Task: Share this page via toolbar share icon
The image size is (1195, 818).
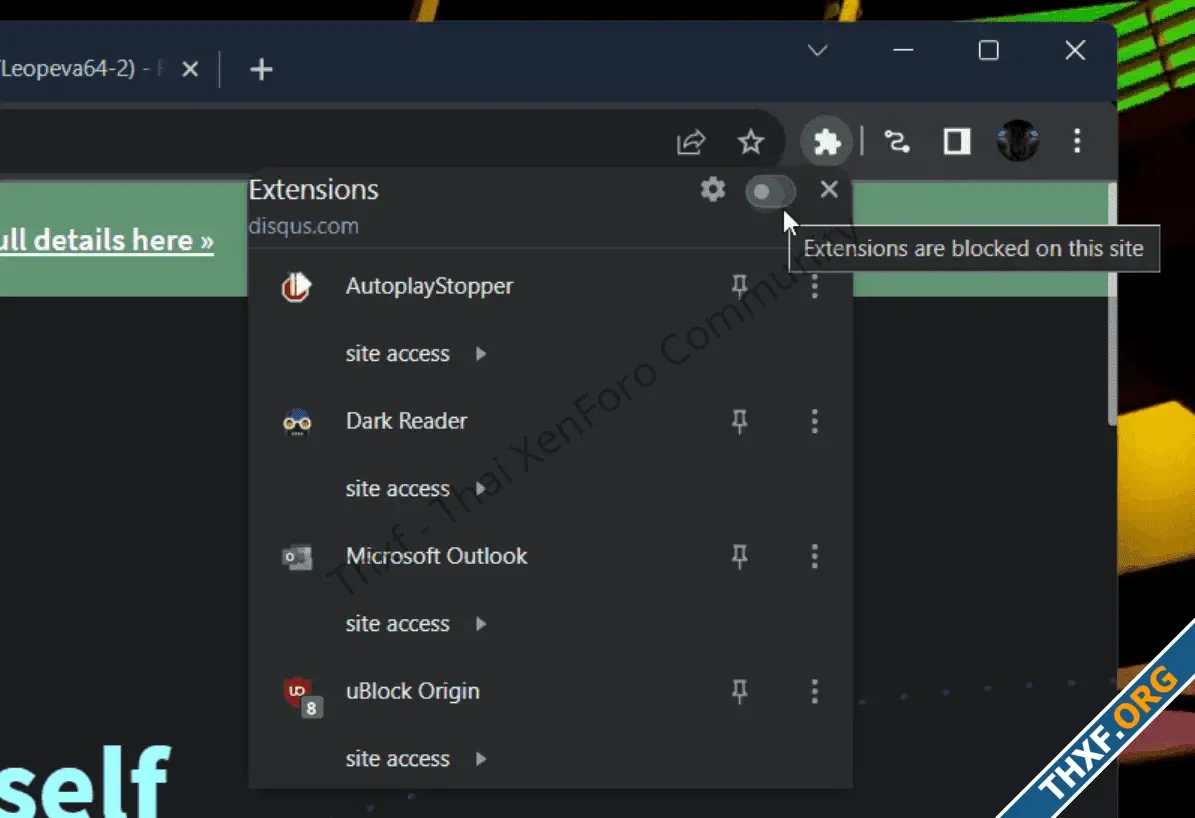Action: [x=690, y=142]
